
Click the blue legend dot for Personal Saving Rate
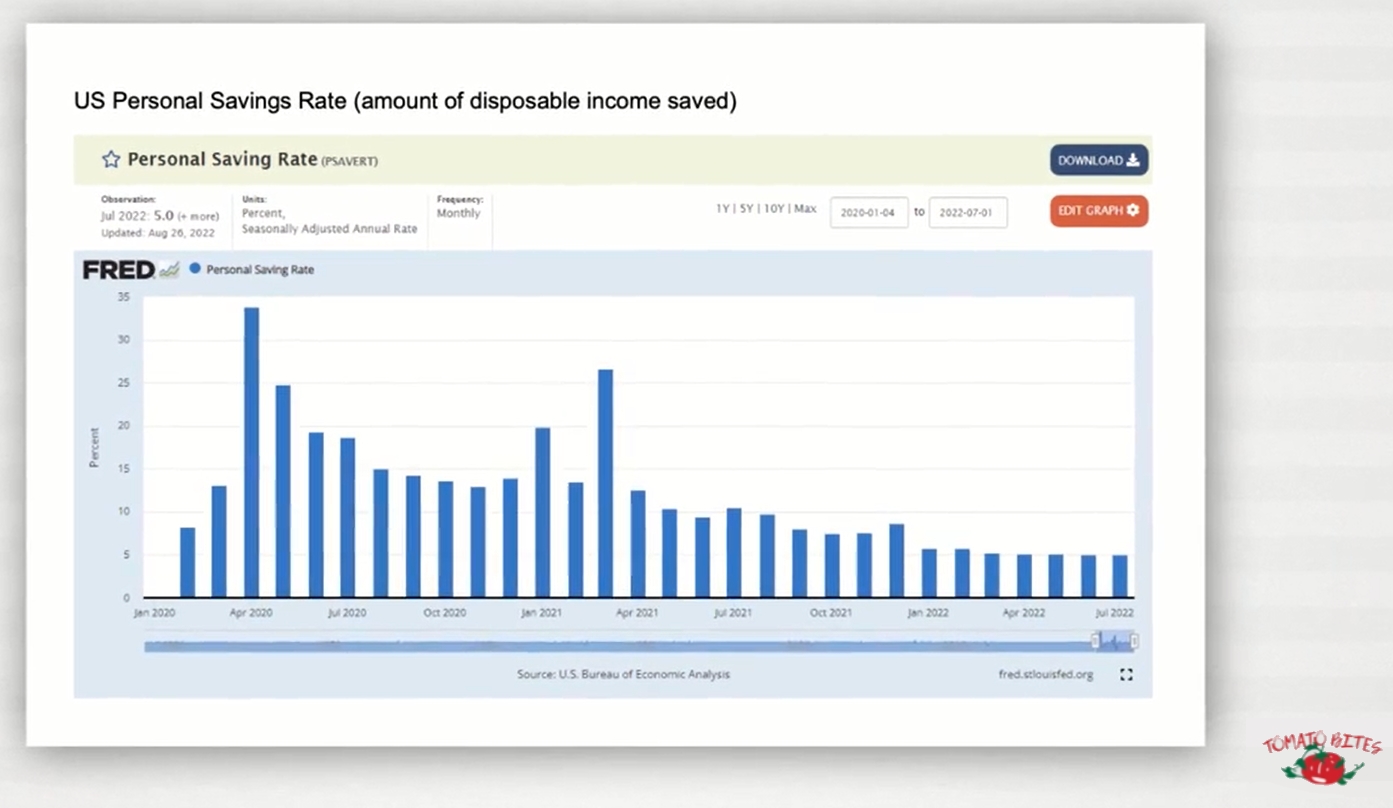coord(195,269)
